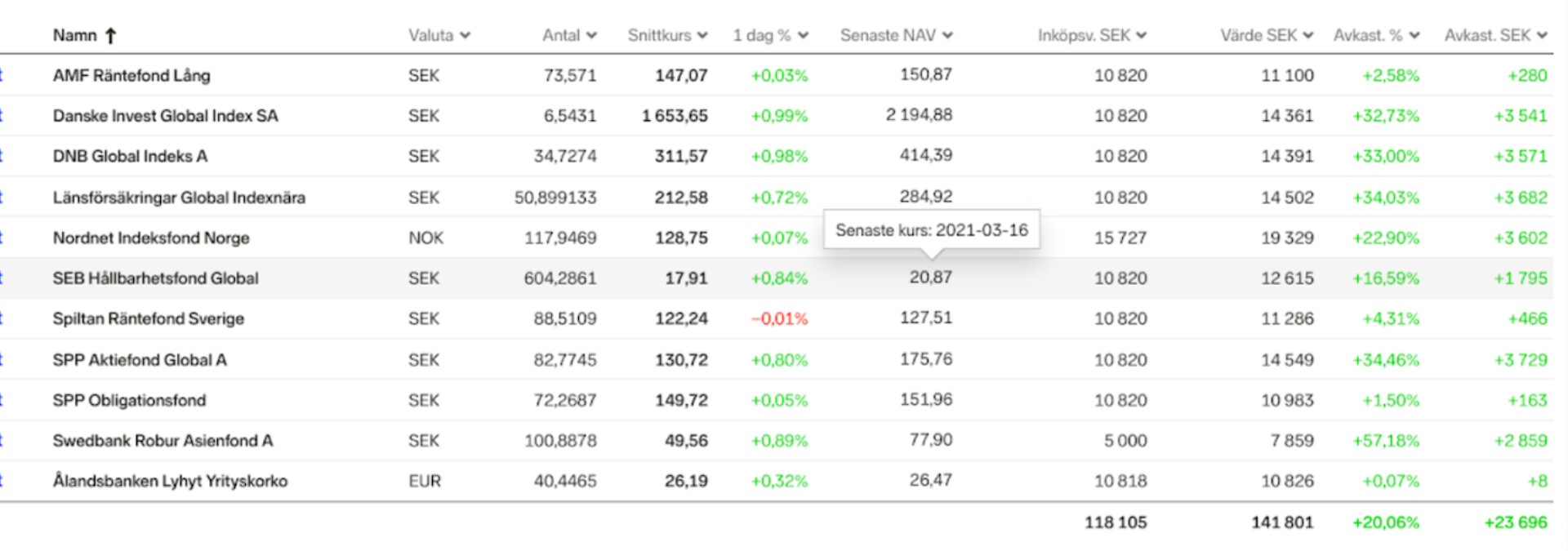The image size is (1568, 551).
Task: Sort by the Antal column header
Action: click(561, 35)
